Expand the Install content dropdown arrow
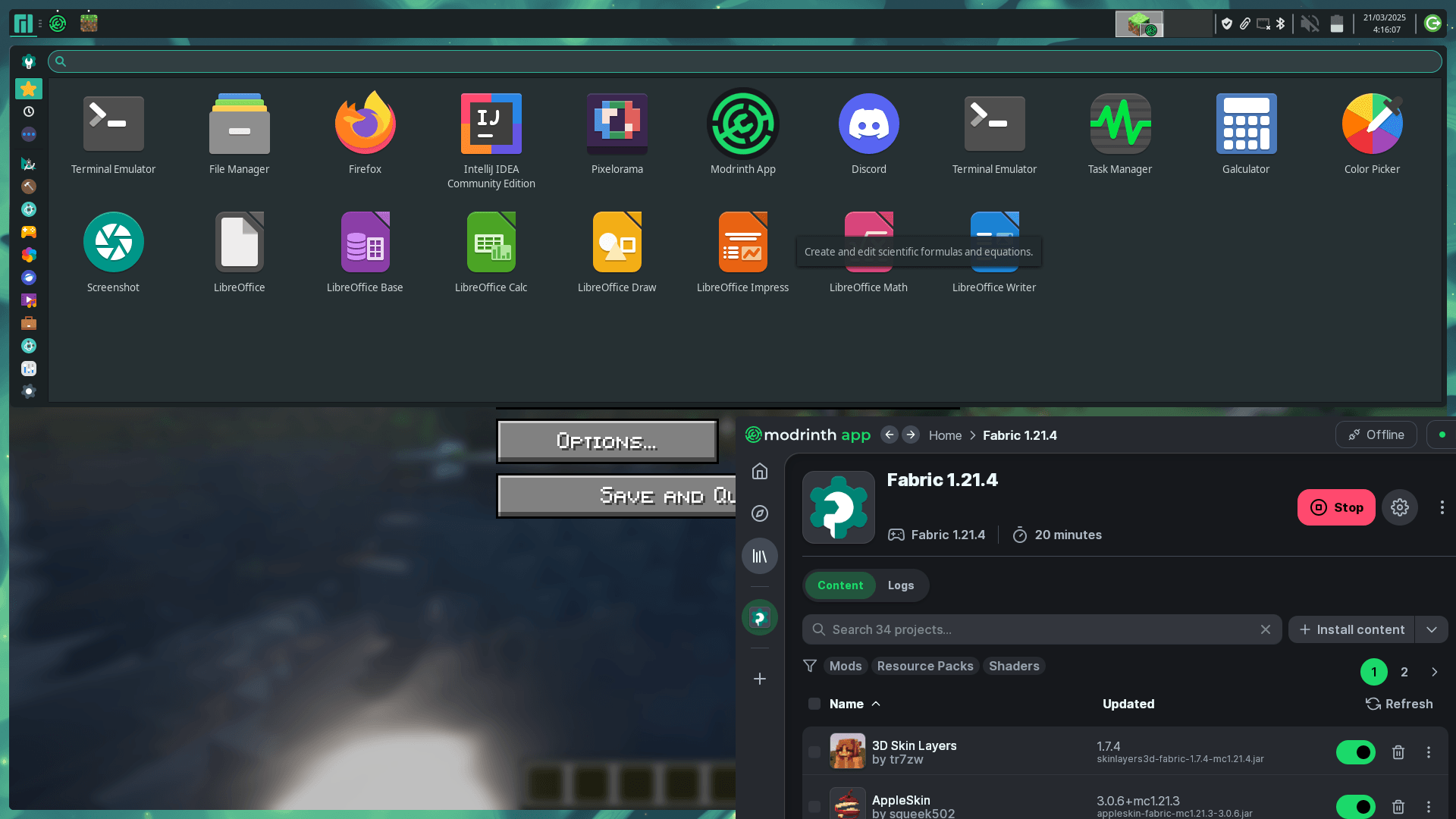 point(1431,629)
